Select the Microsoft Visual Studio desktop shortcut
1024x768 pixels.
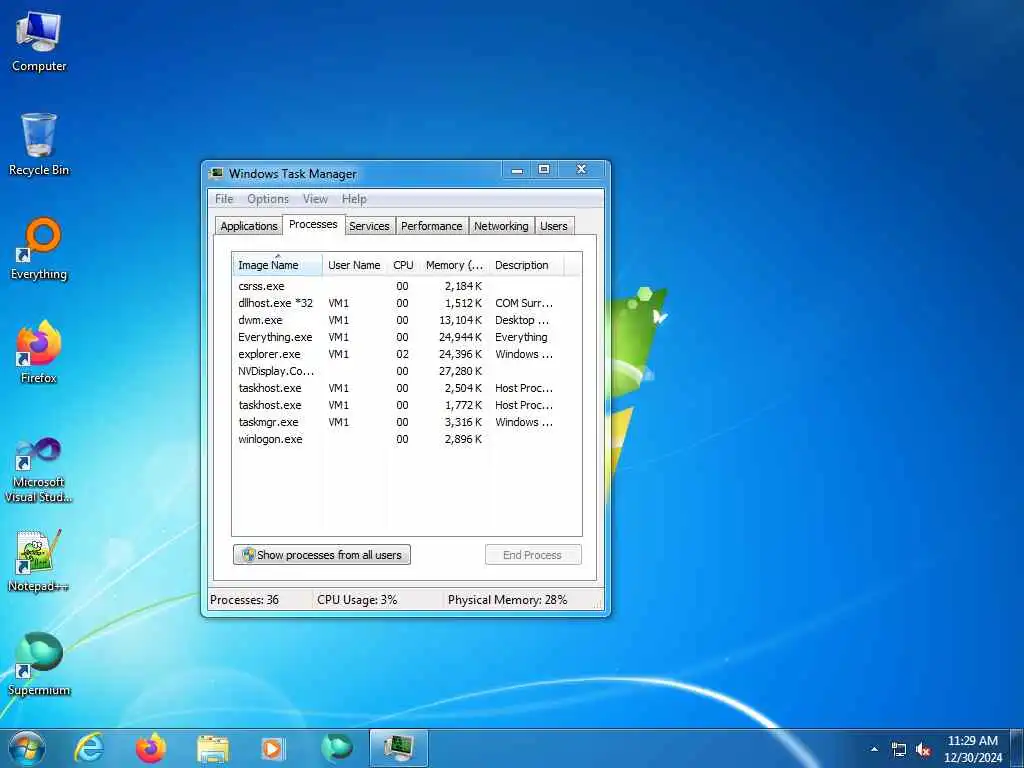pos(39,470)
